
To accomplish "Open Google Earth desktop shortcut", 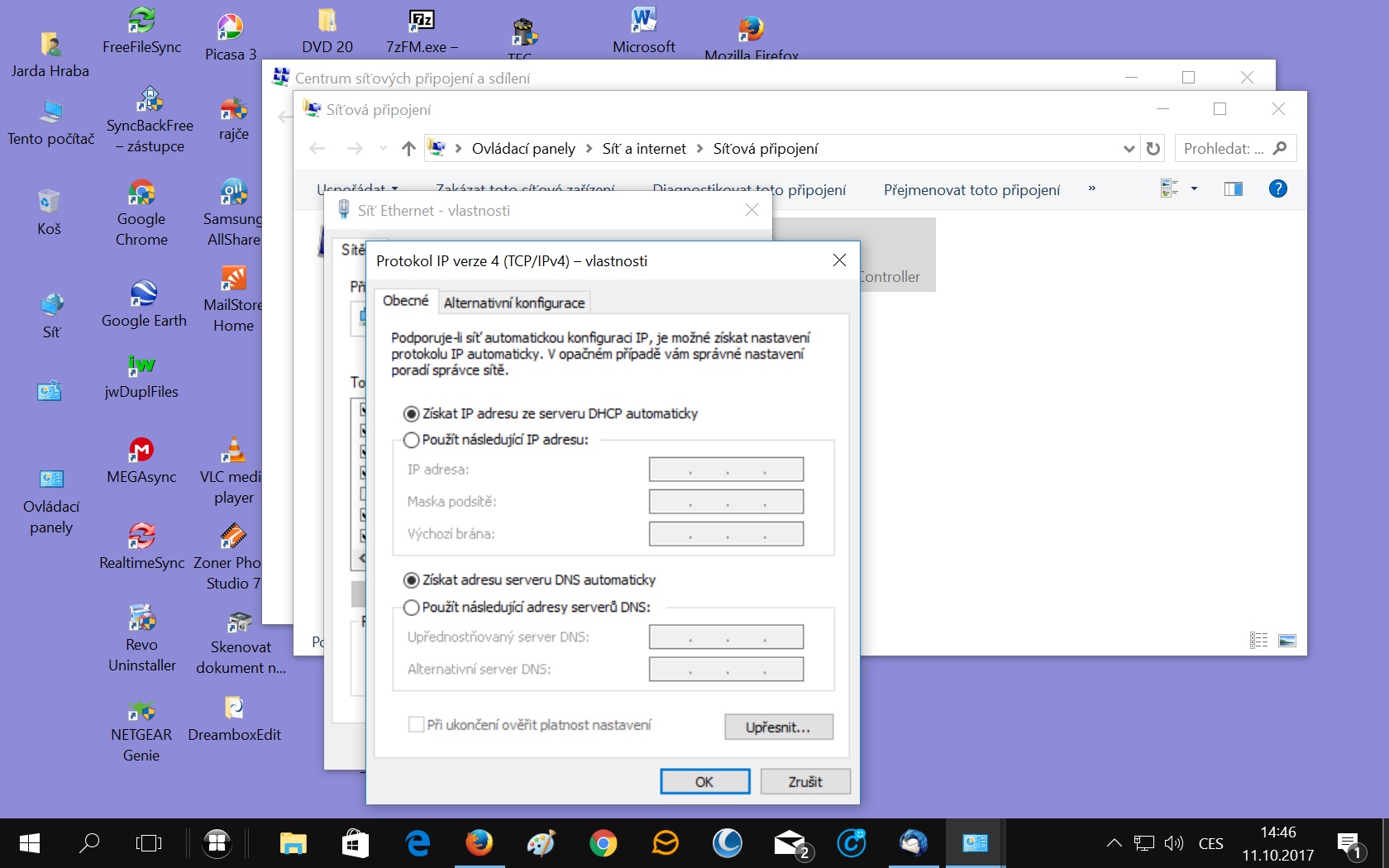I will click(144, 303).
